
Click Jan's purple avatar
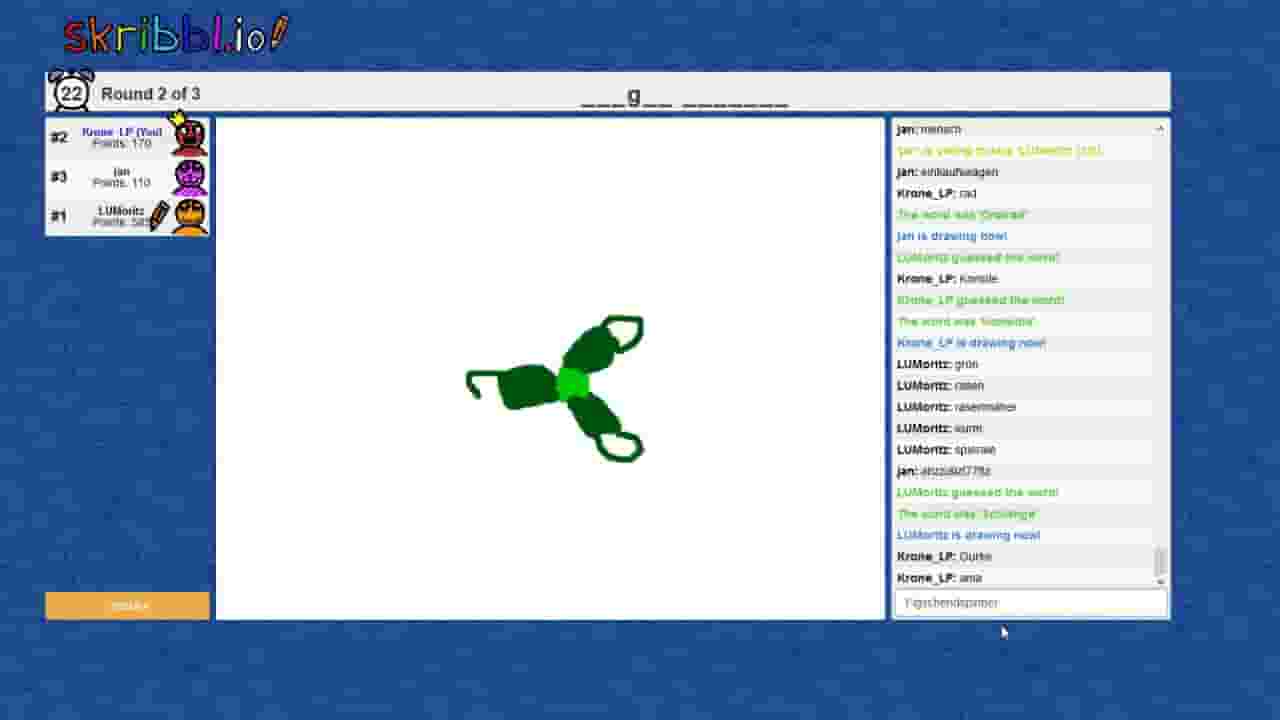[189, 177]
